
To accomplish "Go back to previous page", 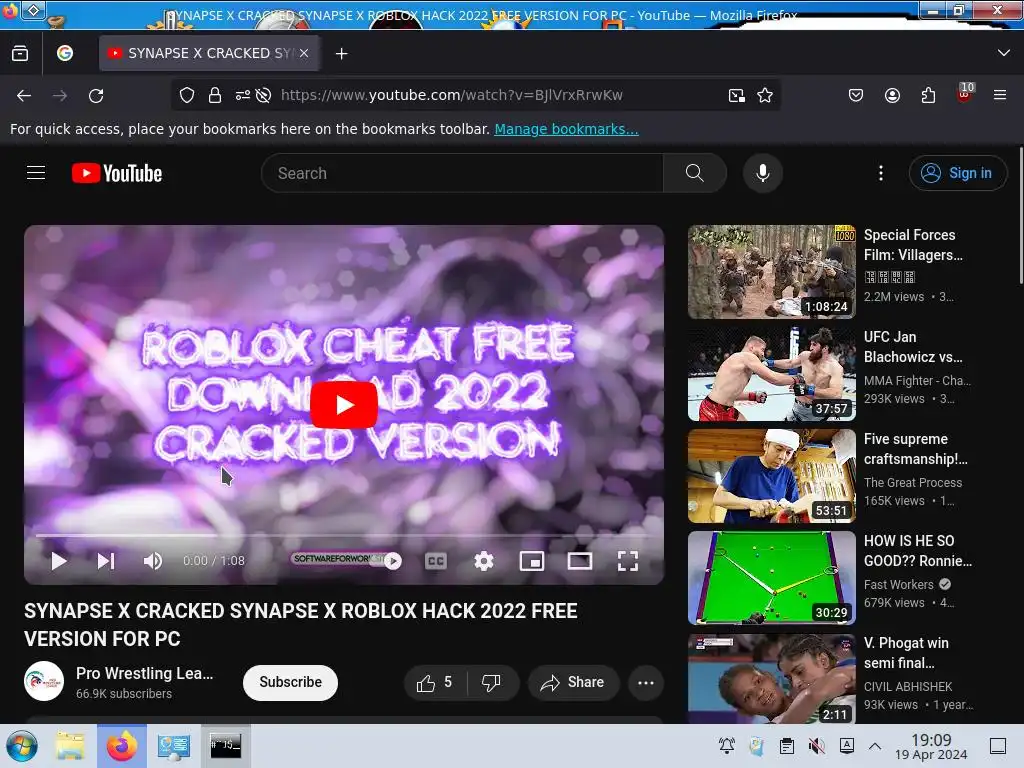I will pos(24,96).
